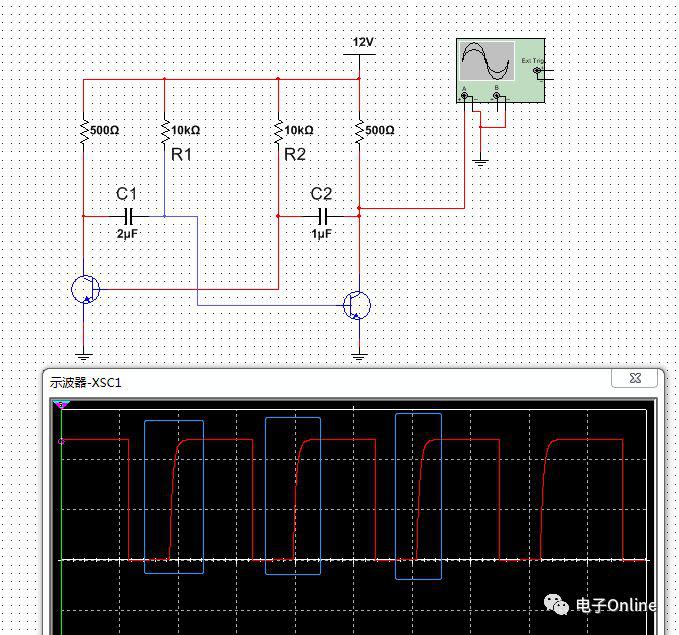Click the first blue highlight box on waveform
This screenshot has height=635, width=679.
[174, 497]
